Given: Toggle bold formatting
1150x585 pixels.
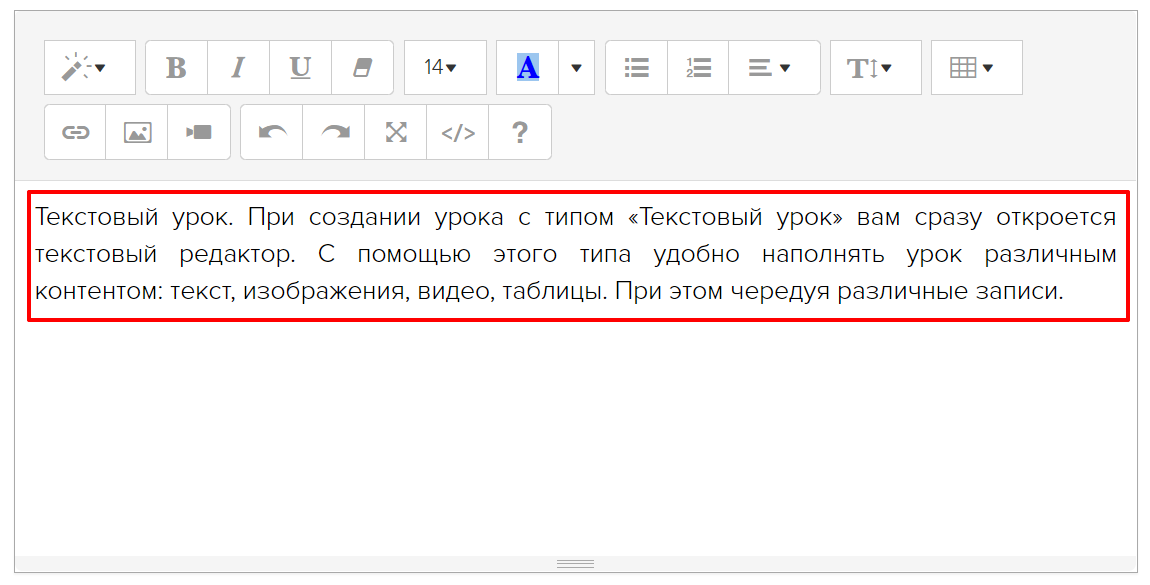Looking at the screenshot, I should point(176,68).
